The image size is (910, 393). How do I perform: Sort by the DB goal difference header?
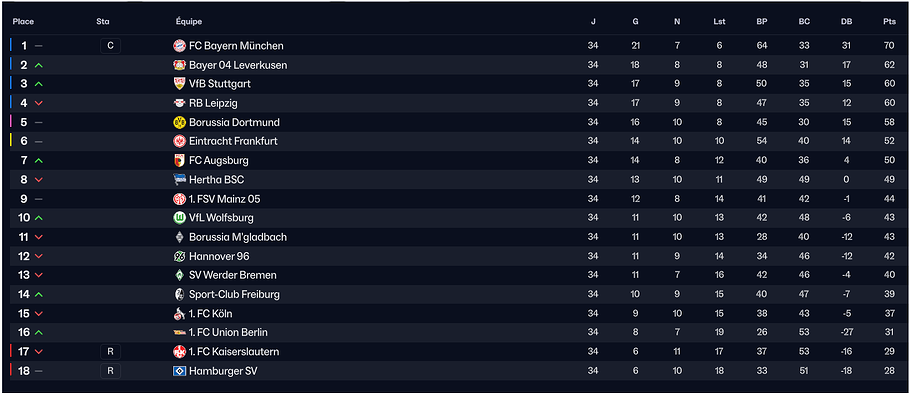pyautogui.click(x=847, y=21)
